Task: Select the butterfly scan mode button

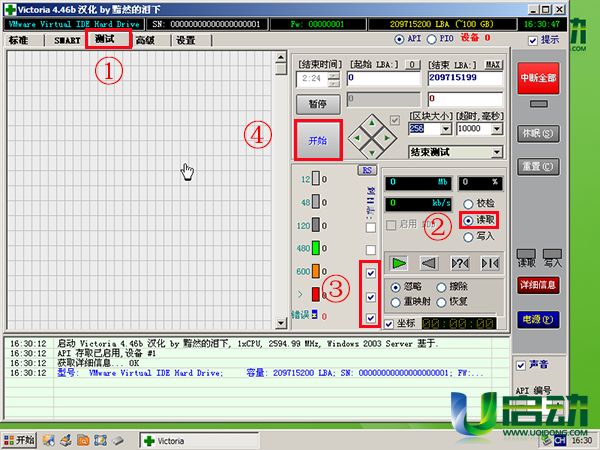Action: [x=489, y=263]
